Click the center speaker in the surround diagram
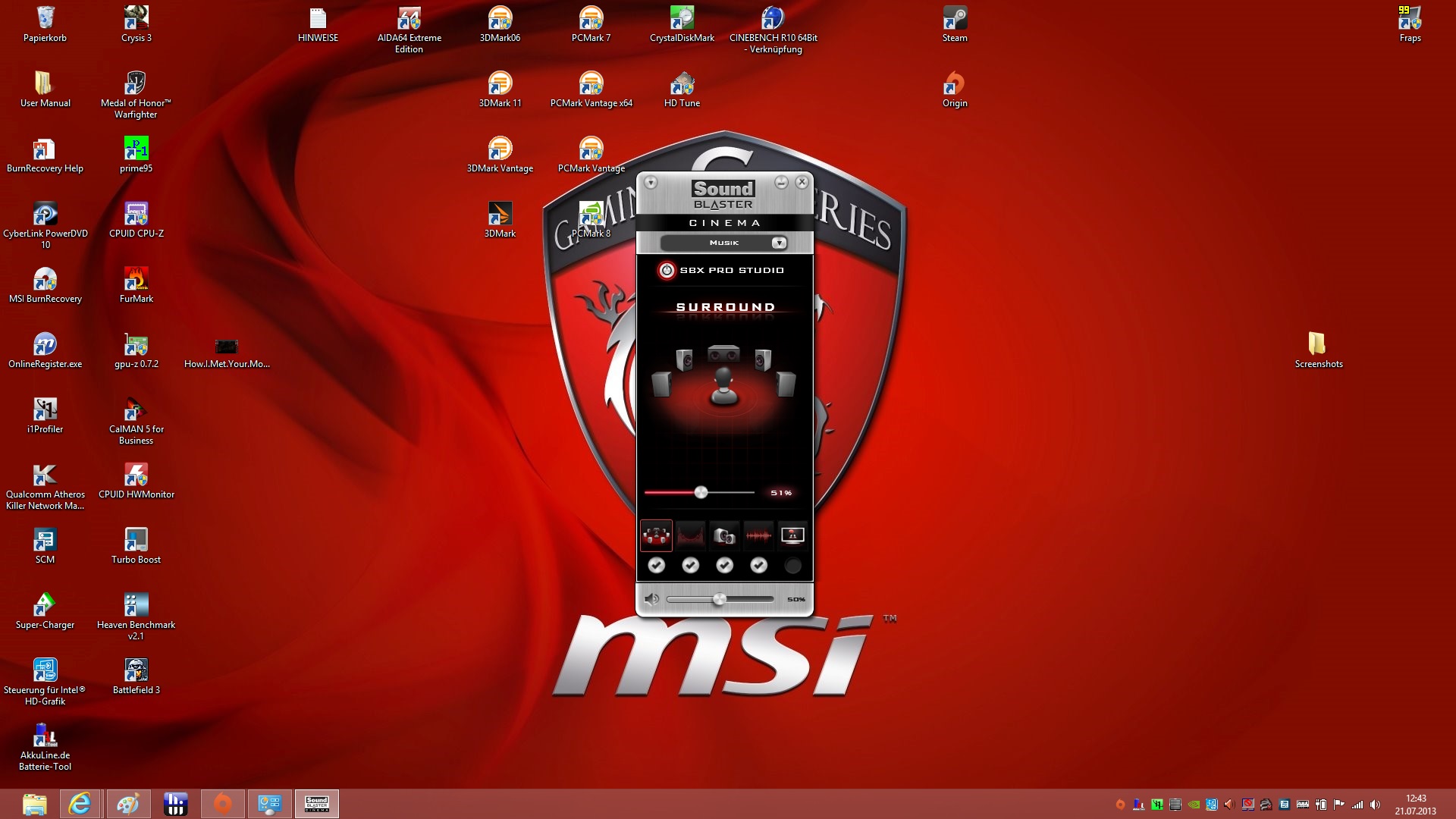 click(x=723, y=353)
